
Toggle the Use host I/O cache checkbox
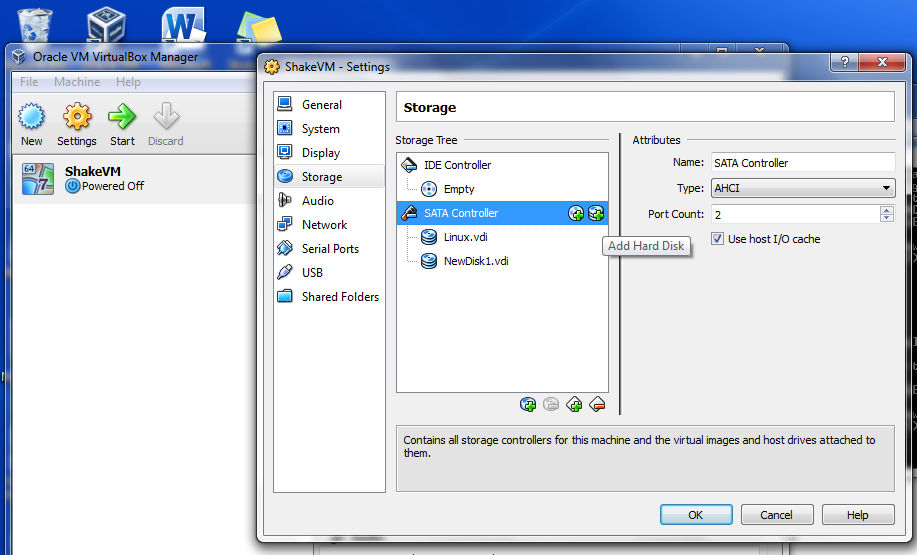click(718, 239)
